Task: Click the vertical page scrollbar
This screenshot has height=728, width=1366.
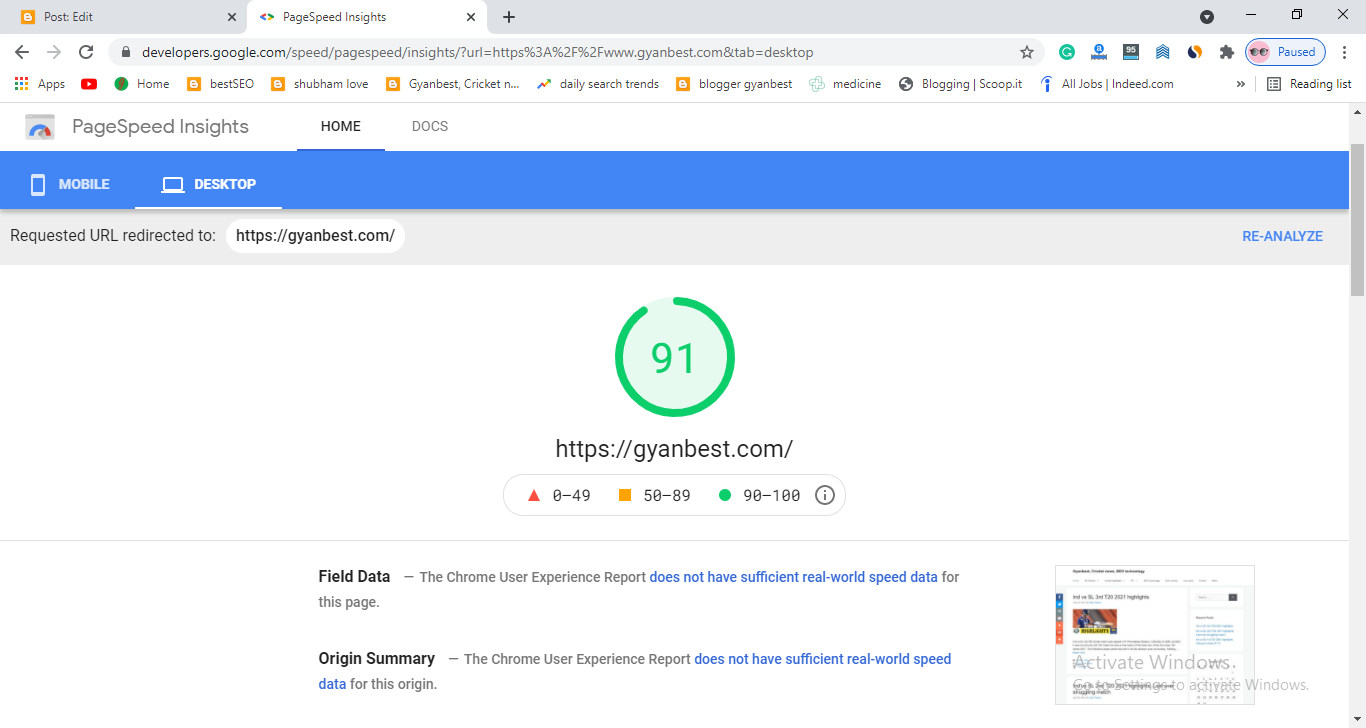Action: [x=1357, y=220]
